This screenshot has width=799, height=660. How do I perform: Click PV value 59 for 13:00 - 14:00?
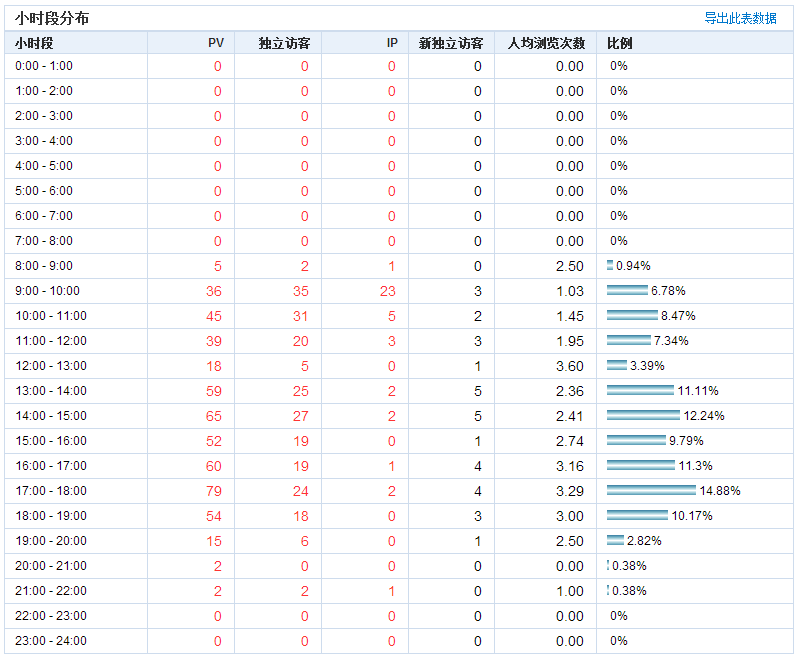pyautogui.click(x=214, y=391)
